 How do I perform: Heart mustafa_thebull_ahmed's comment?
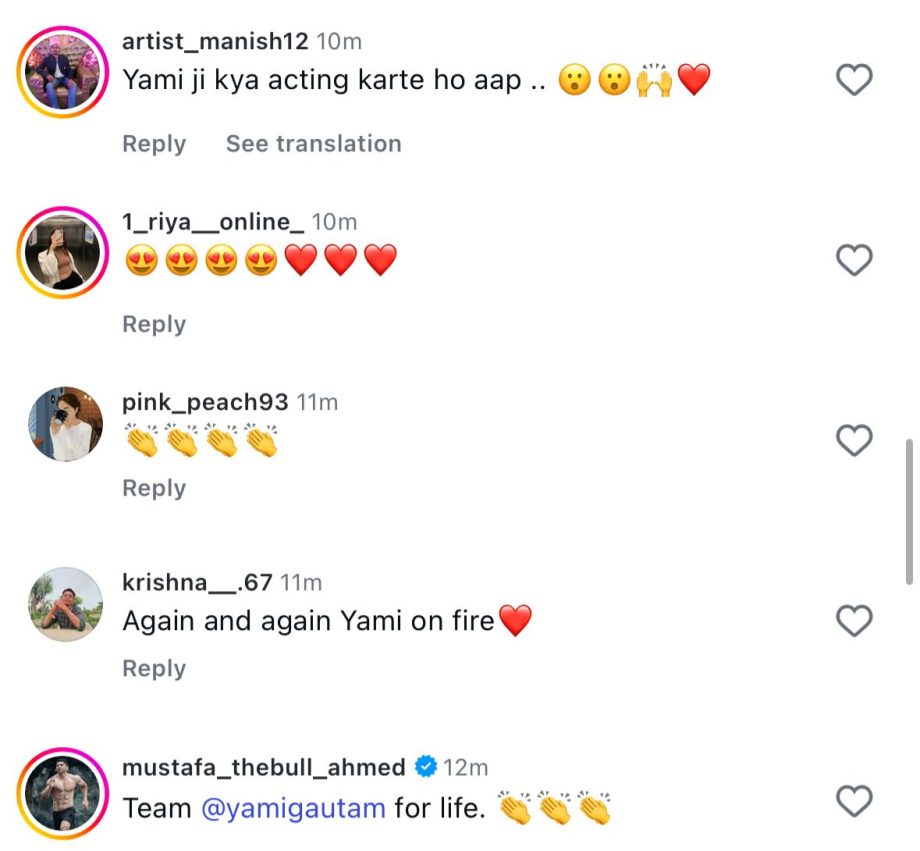[854, 801]
